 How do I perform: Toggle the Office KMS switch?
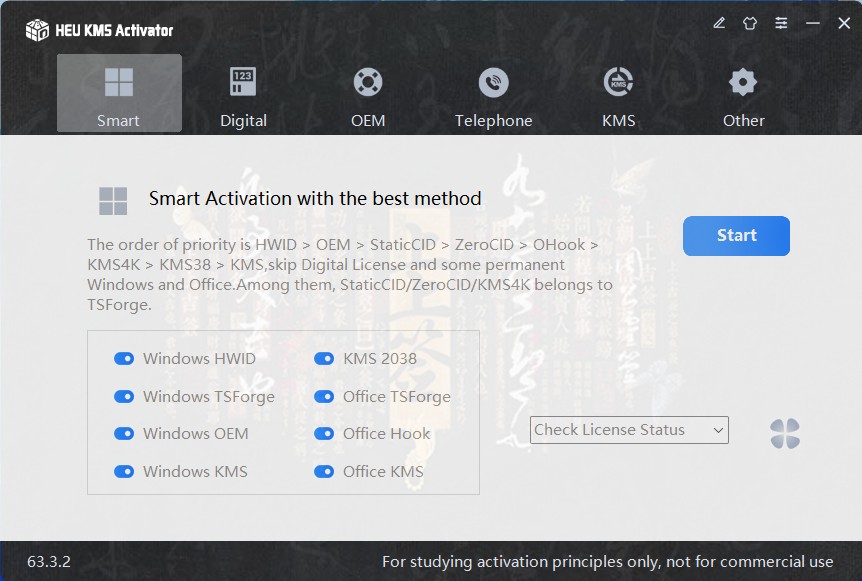tap(324, 472)
